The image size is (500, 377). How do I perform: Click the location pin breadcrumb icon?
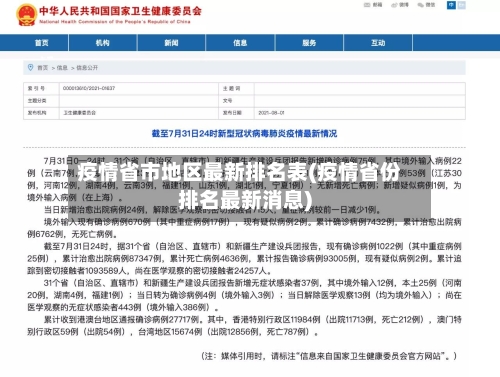30,68
